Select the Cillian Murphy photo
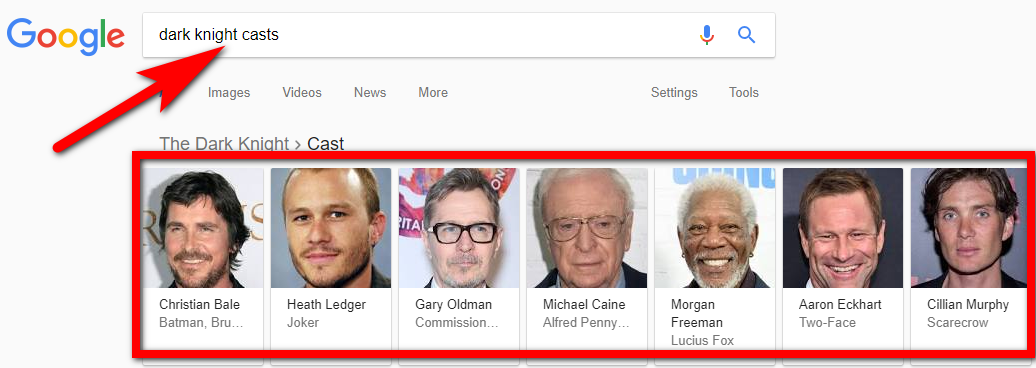The width and height of the screenshot is (1036, 368). pyautogui.click(x=969, y=228)
